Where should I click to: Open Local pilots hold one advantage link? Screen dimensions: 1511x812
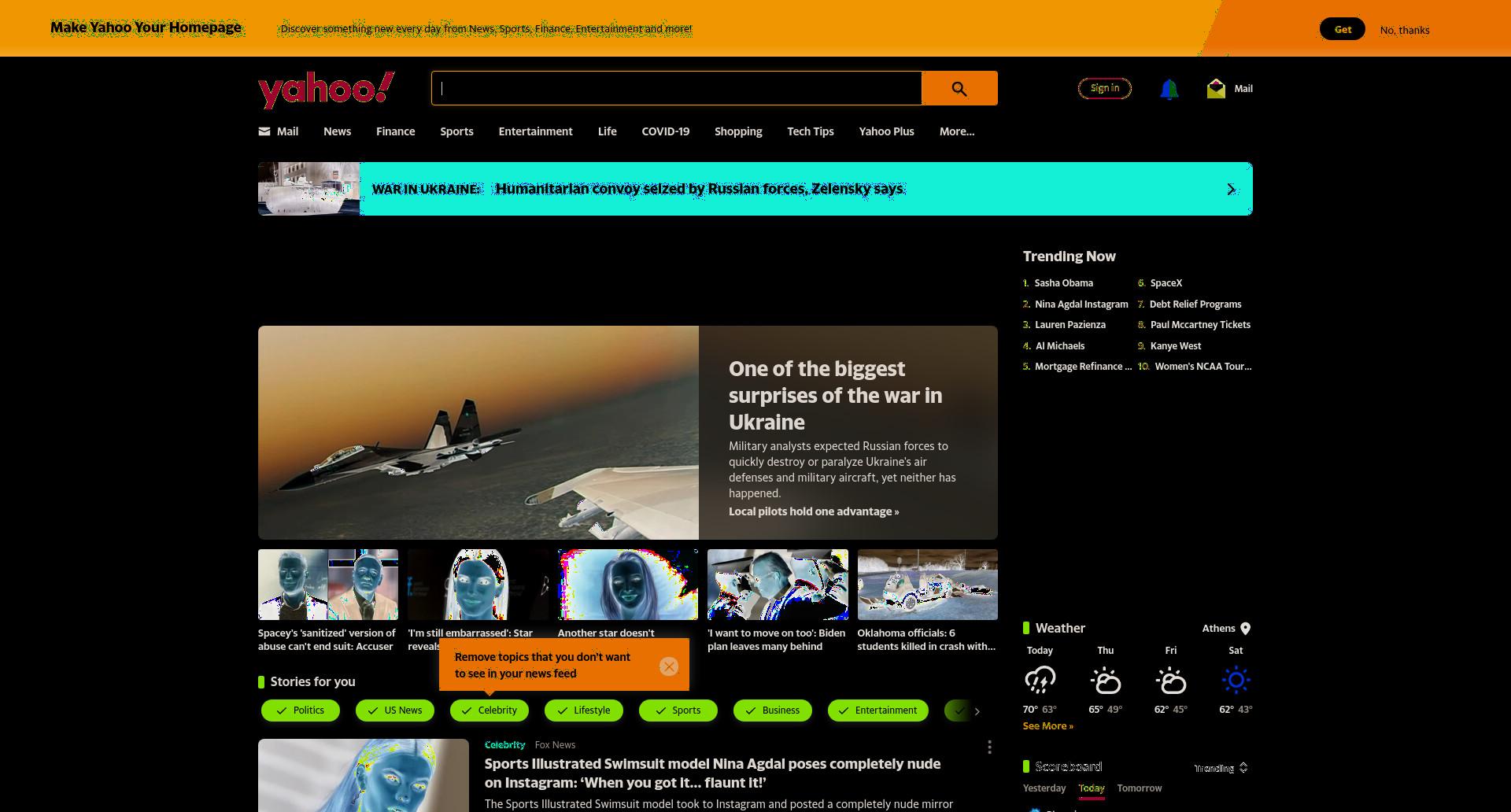[814, 511]
